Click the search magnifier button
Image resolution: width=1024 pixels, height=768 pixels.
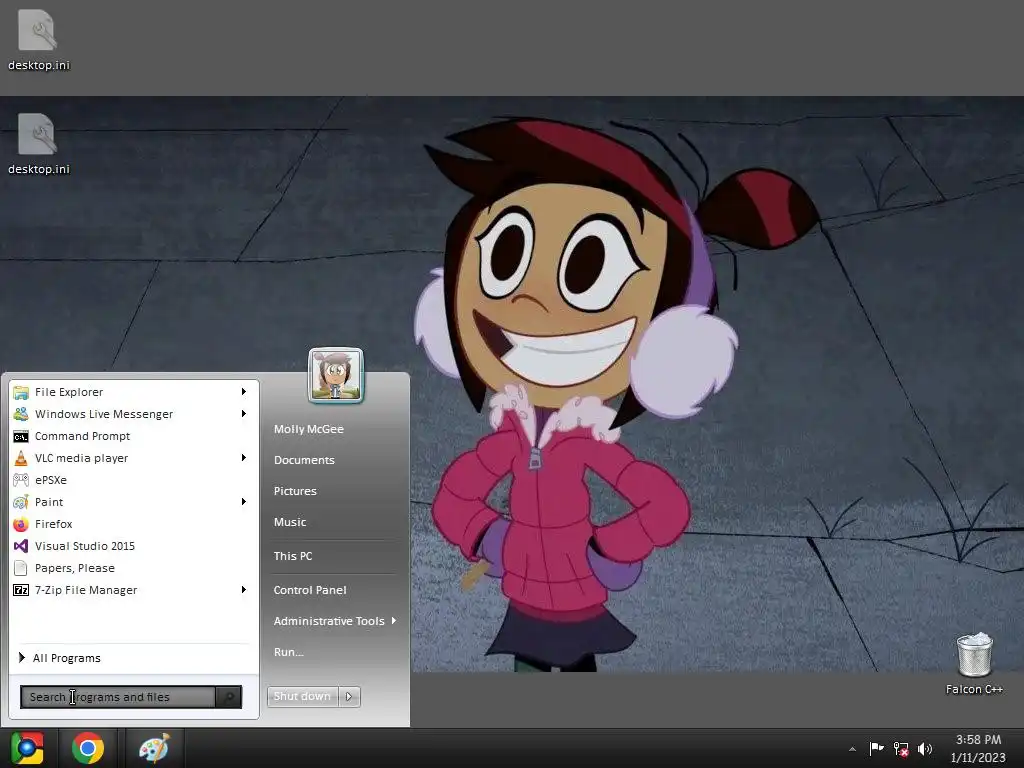coord(229,697)
